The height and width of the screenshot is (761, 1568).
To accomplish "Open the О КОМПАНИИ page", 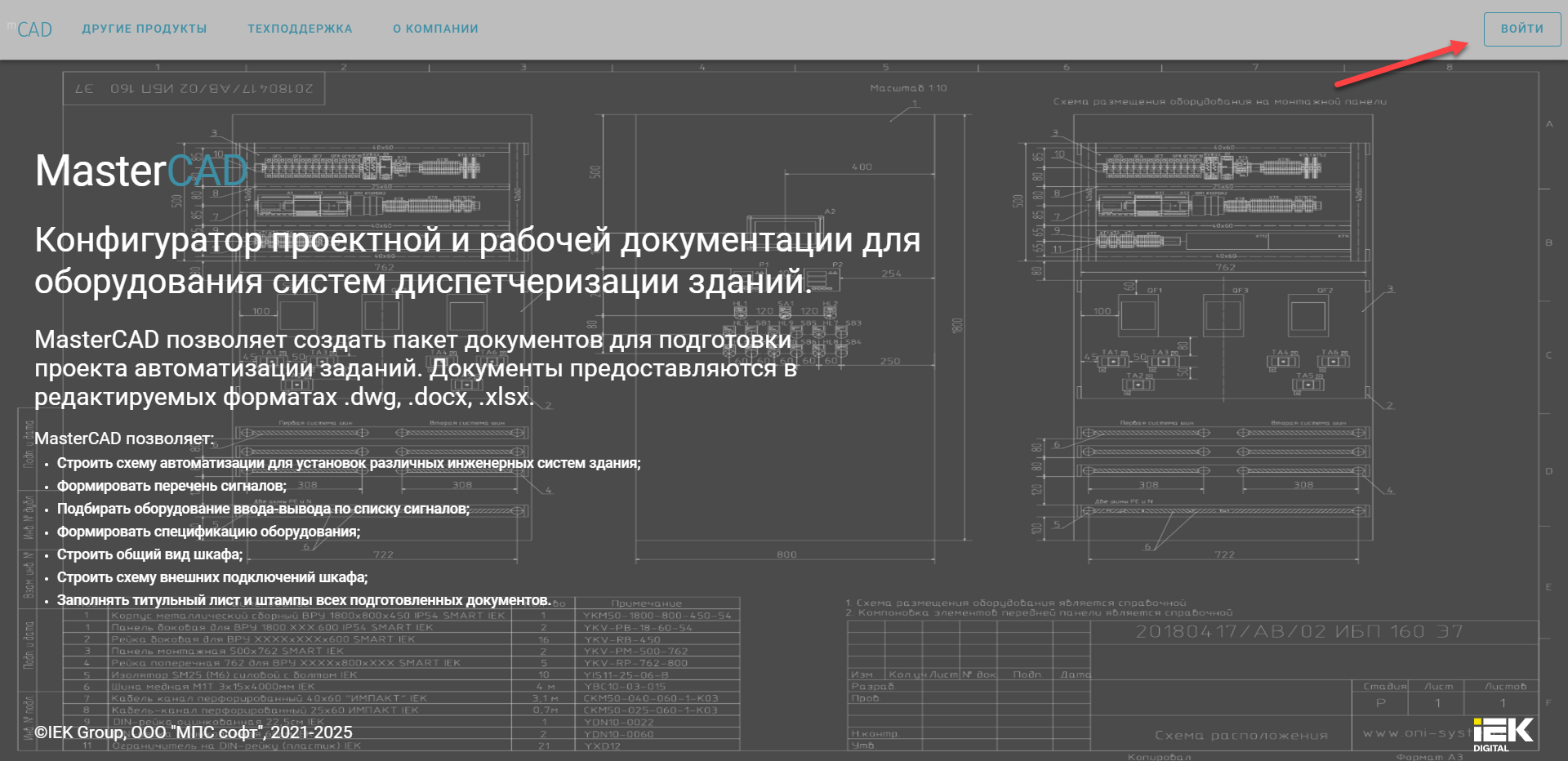I will click(x=435, y=28).
